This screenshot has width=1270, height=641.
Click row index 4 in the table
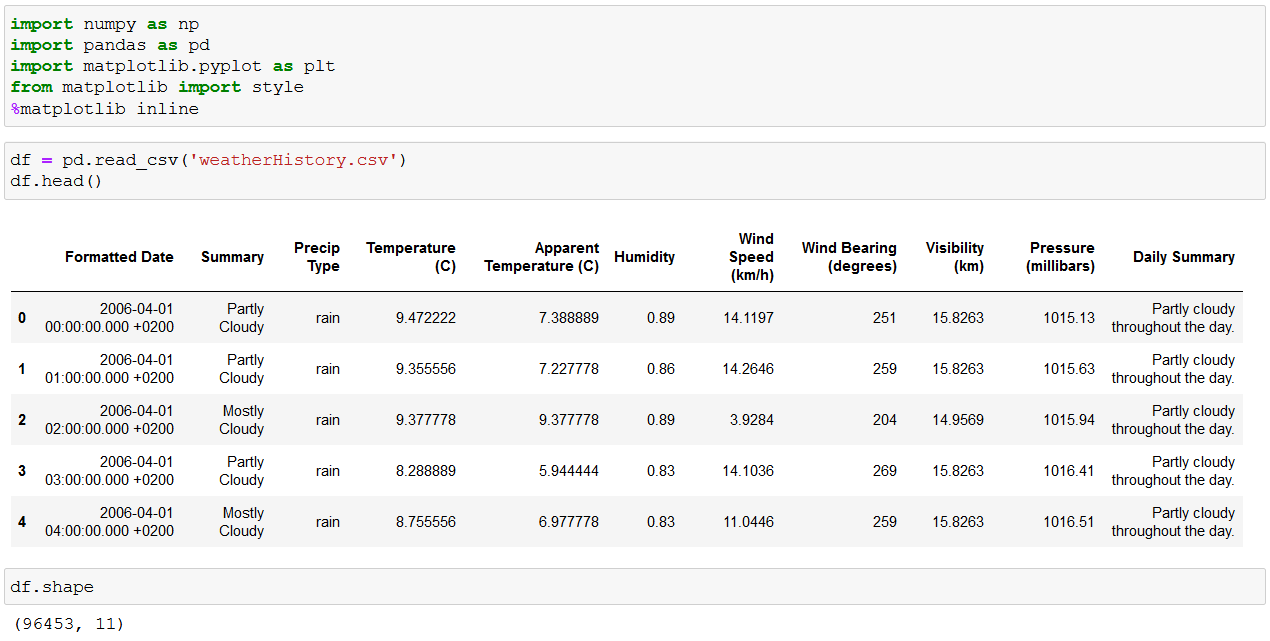(22, 522)
